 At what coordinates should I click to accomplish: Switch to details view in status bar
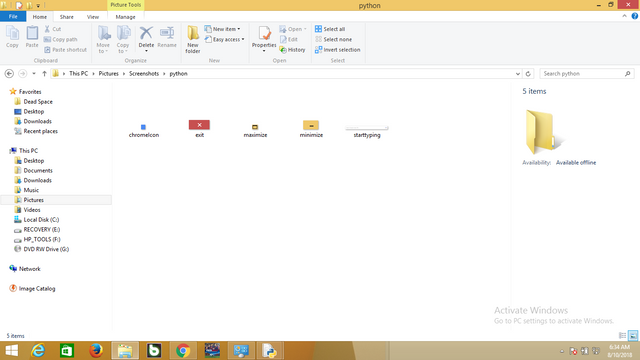click(x=622, y=336)
